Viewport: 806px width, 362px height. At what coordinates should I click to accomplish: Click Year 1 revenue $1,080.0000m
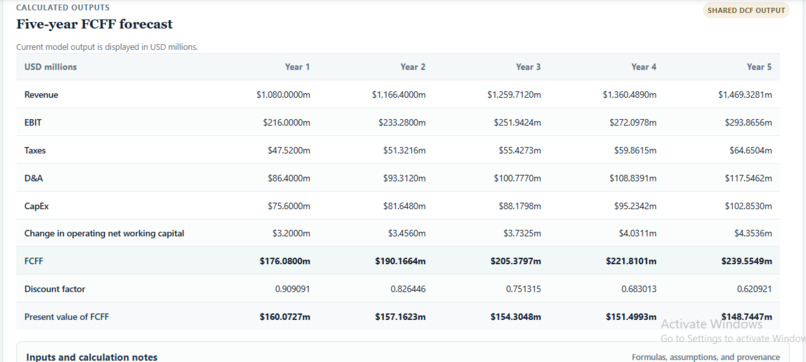point(283,95)
